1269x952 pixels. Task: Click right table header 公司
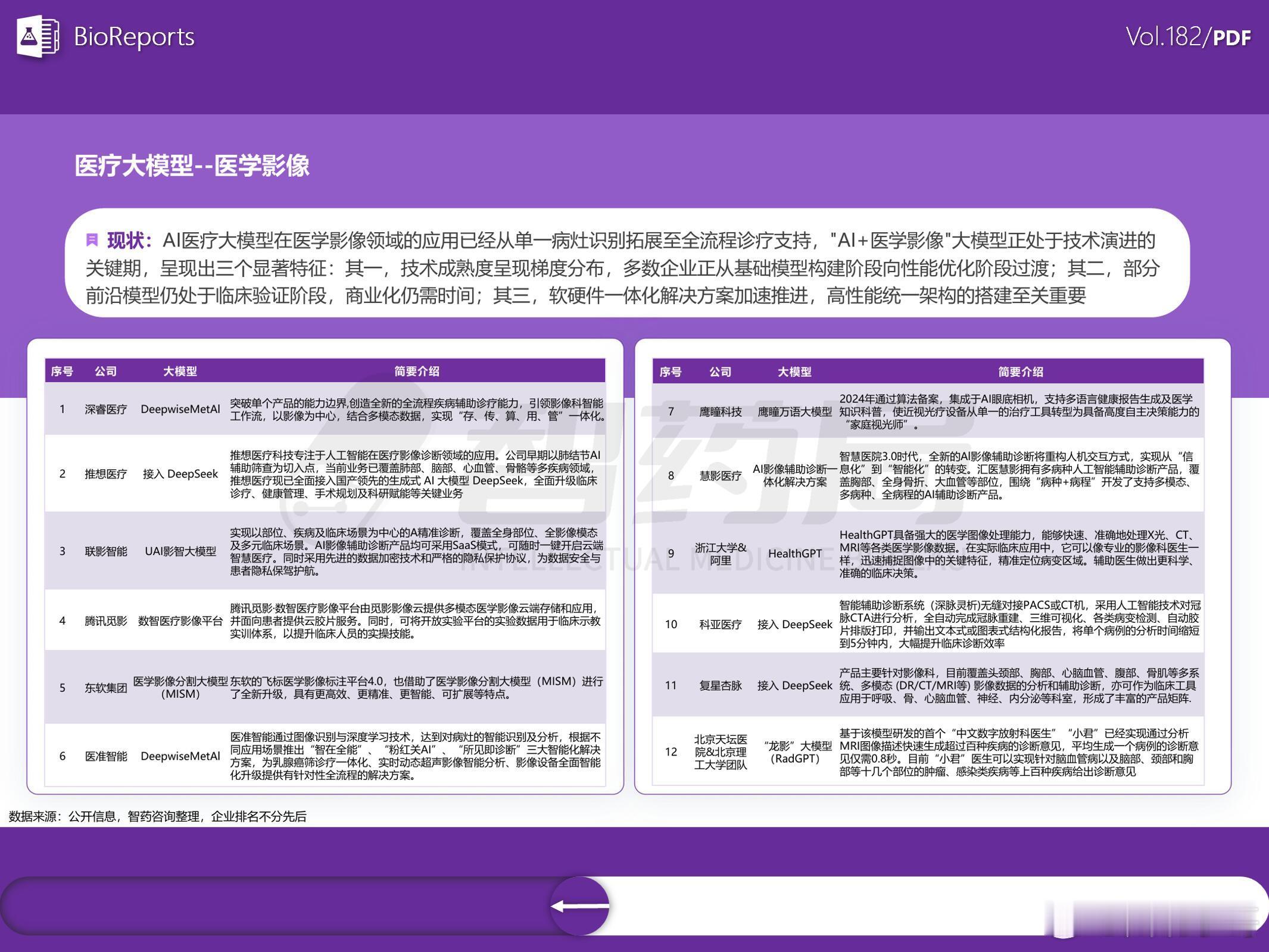(720, 372)
